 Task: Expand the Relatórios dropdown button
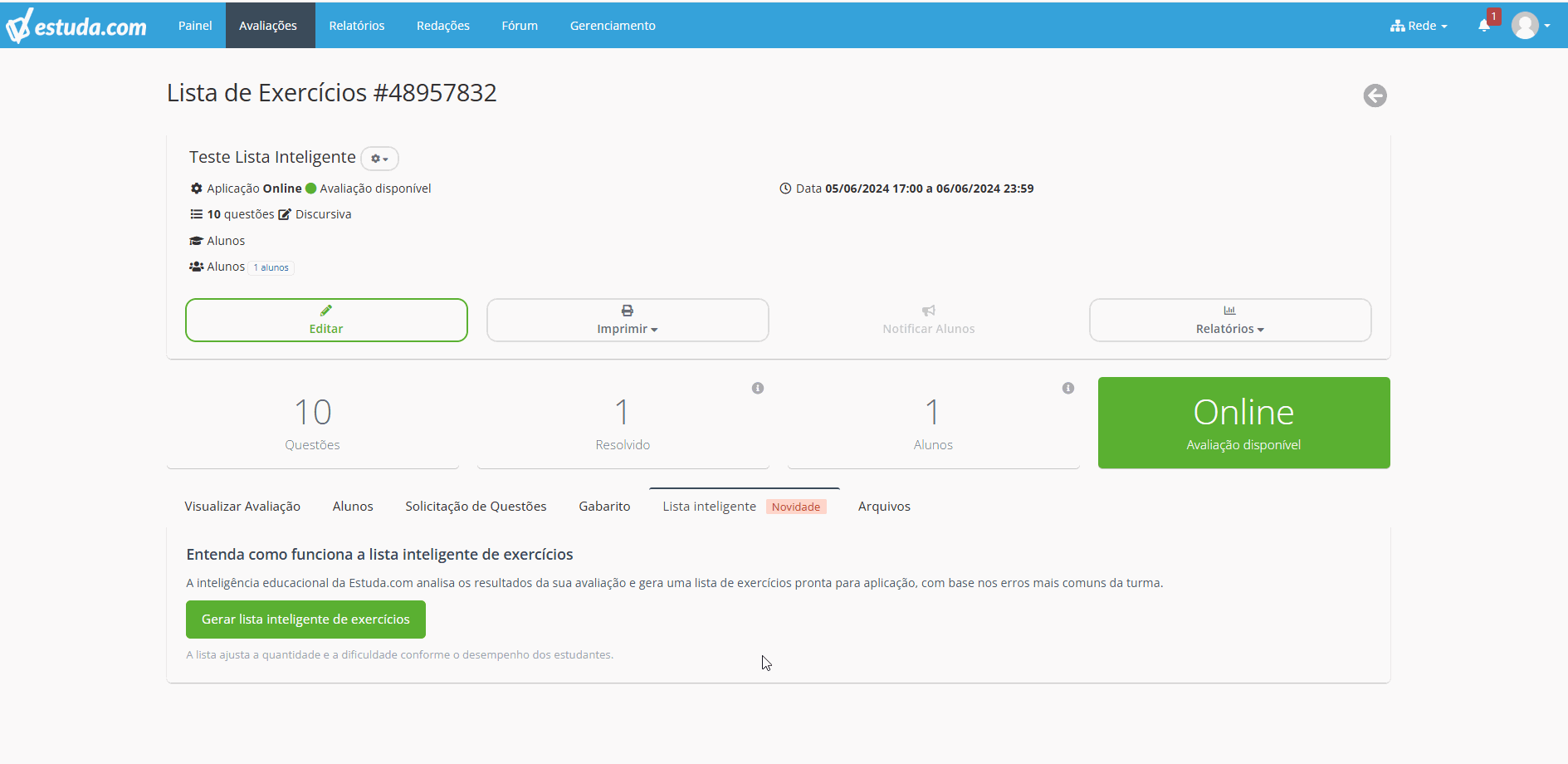click(x=1230, y=320)
